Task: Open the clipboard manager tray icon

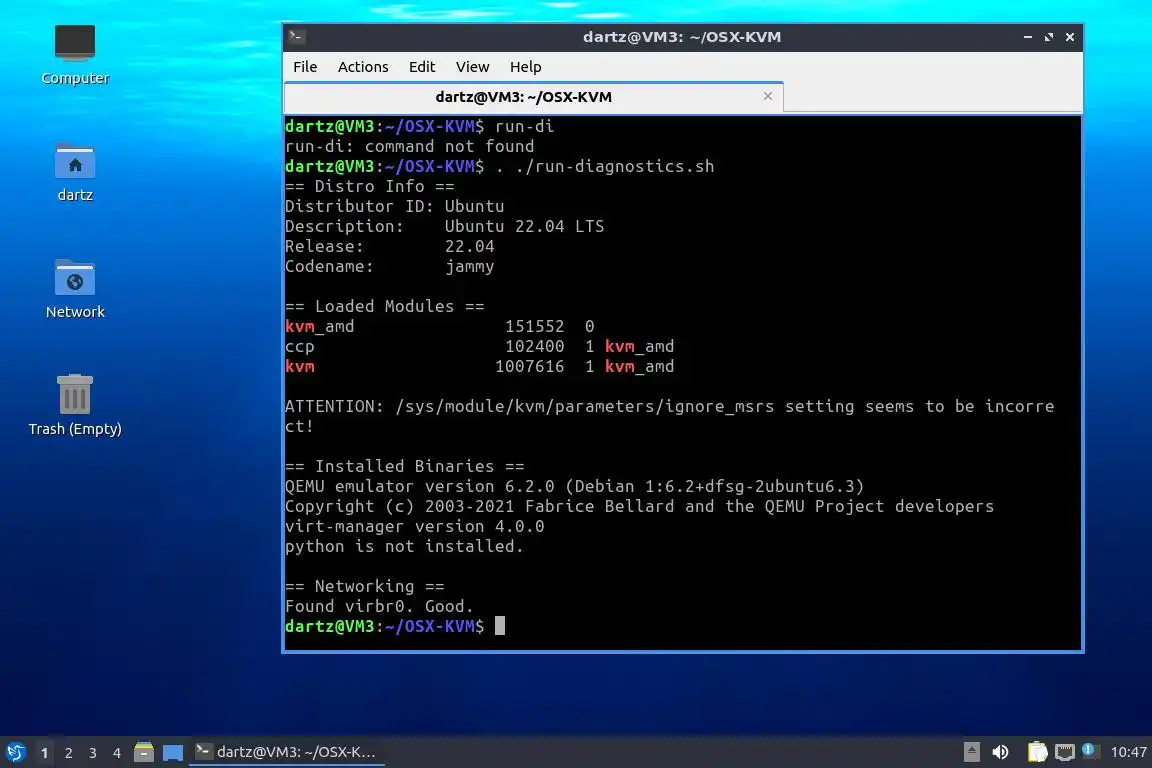Action: point(1037,752)
